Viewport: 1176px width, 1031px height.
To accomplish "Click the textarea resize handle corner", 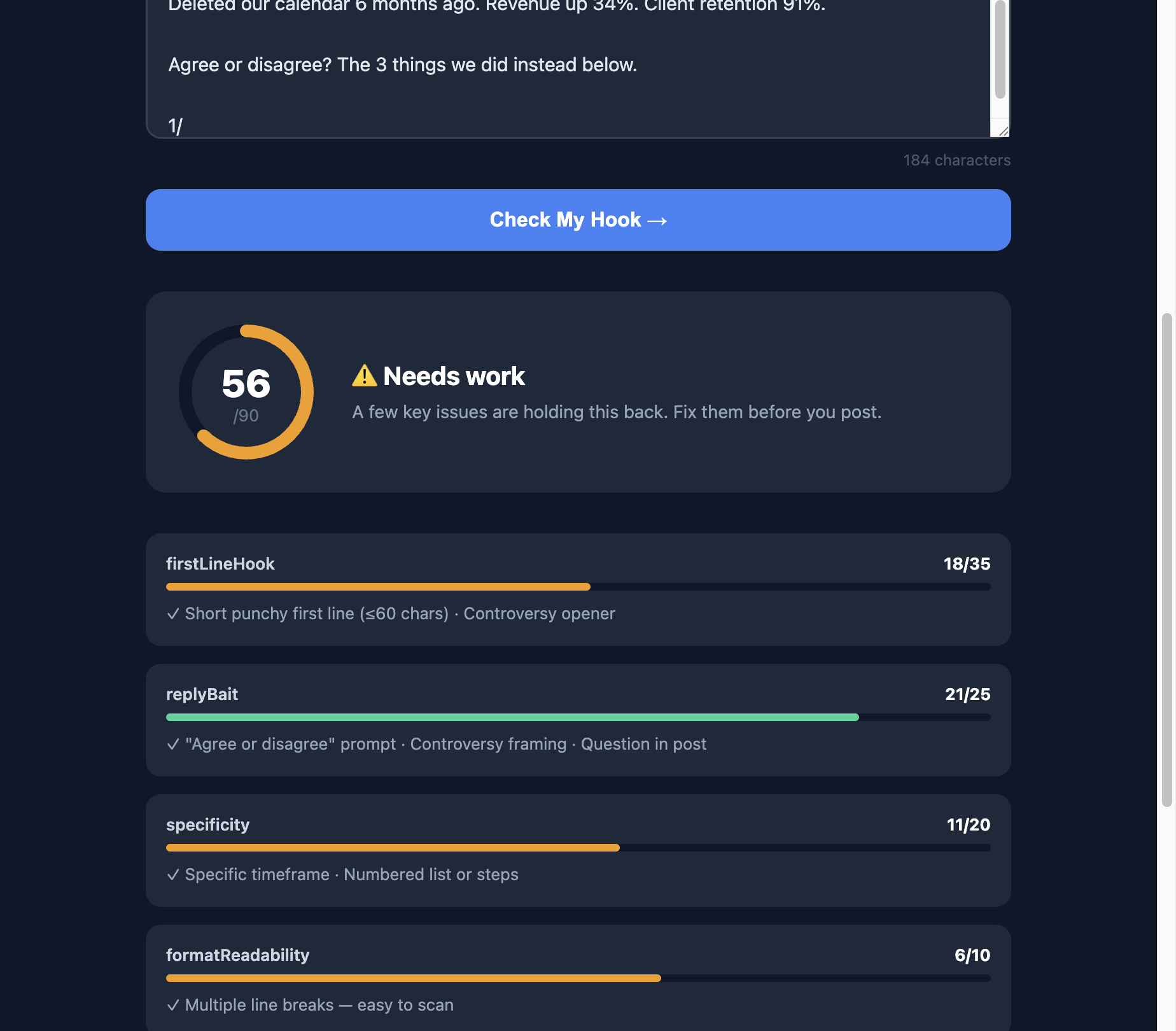I will click(1003, 131).
